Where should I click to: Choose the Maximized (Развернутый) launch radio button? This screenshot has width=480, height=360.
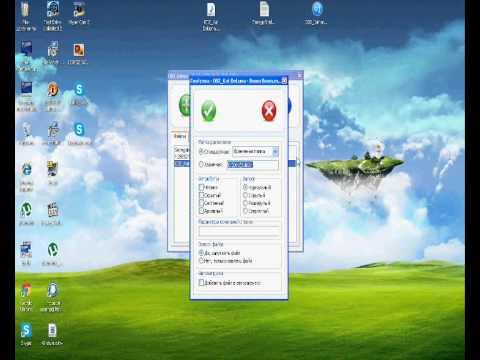tap(245, 203)
